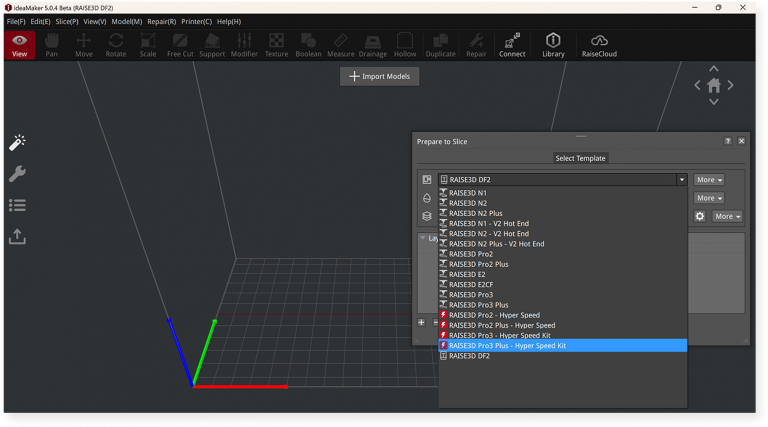Click the wrench settings sidebar icon

(17, 174)
